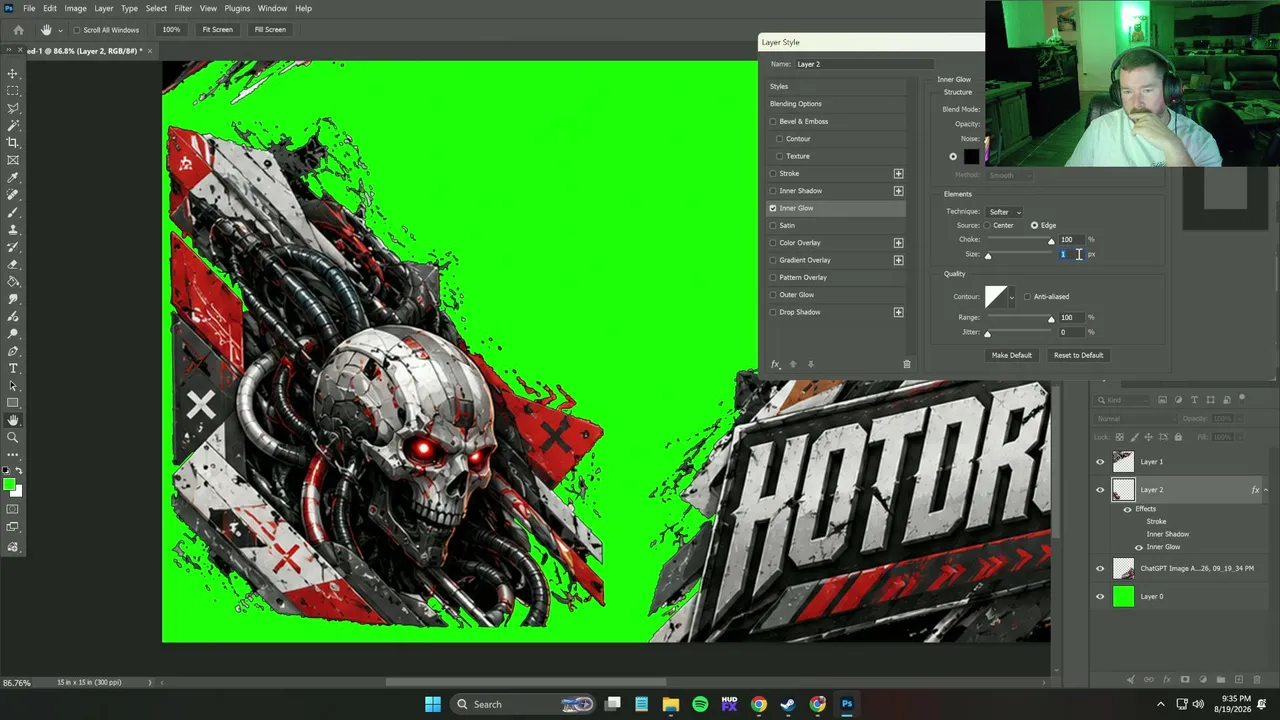
Task: Click the Range slider handle
Action: [x=1051, y=319]
